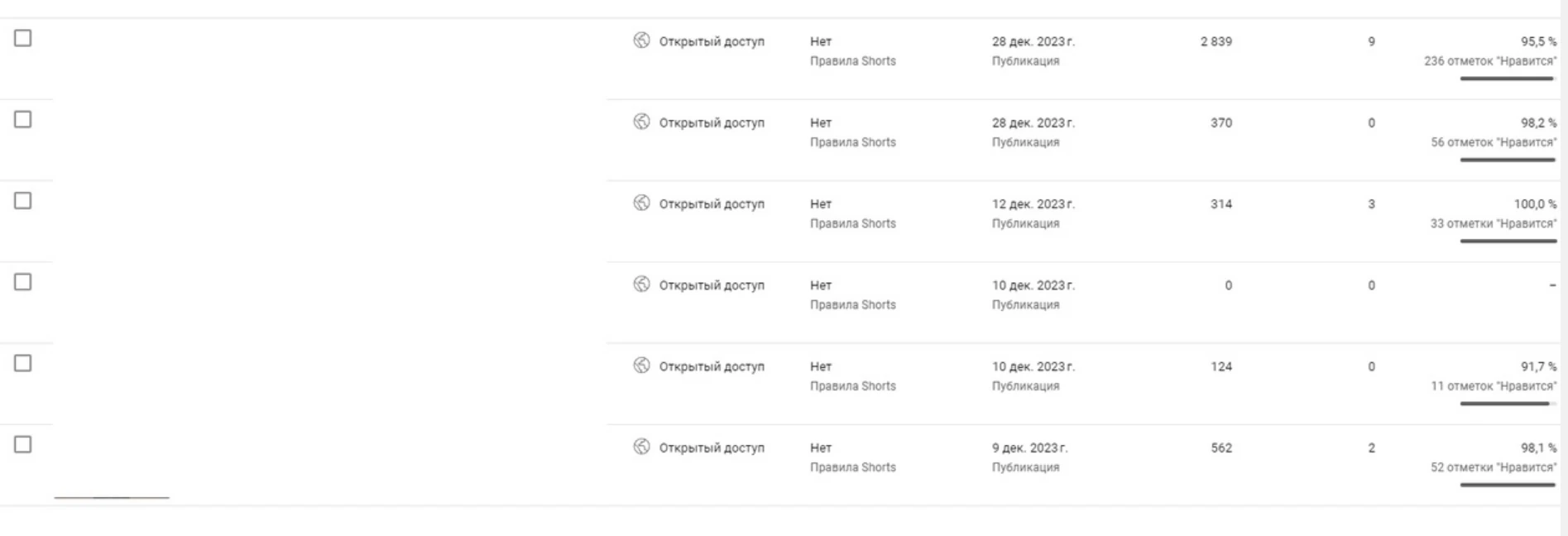Click the like-ratio bar under 91,7 %
Image resolution: width=1568 pixels, height=536 pixels.
point(1508,404)
